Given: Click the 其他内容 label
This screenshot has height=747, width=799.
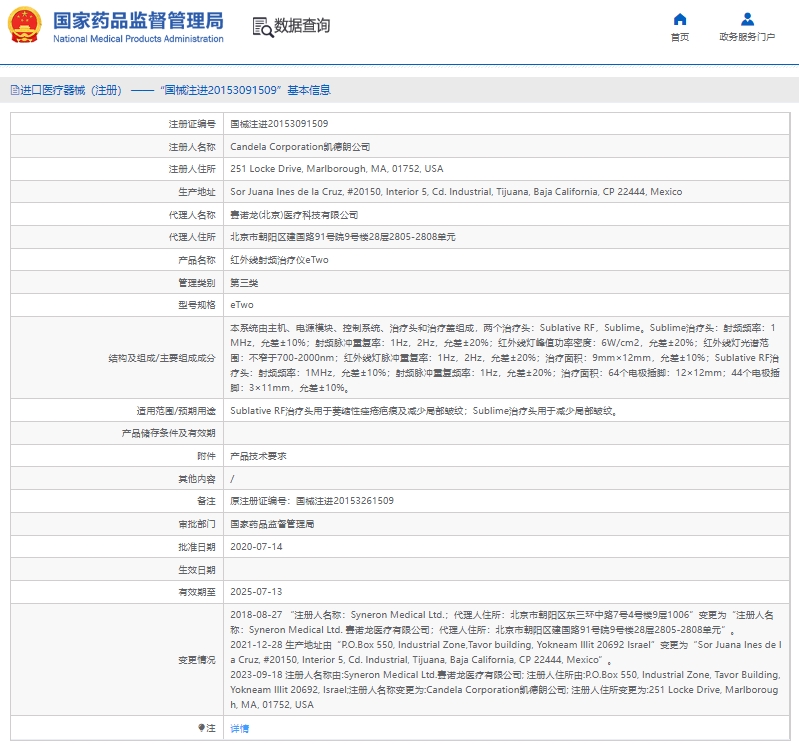Looking at the screenshot, I should (x=197, y=479).
